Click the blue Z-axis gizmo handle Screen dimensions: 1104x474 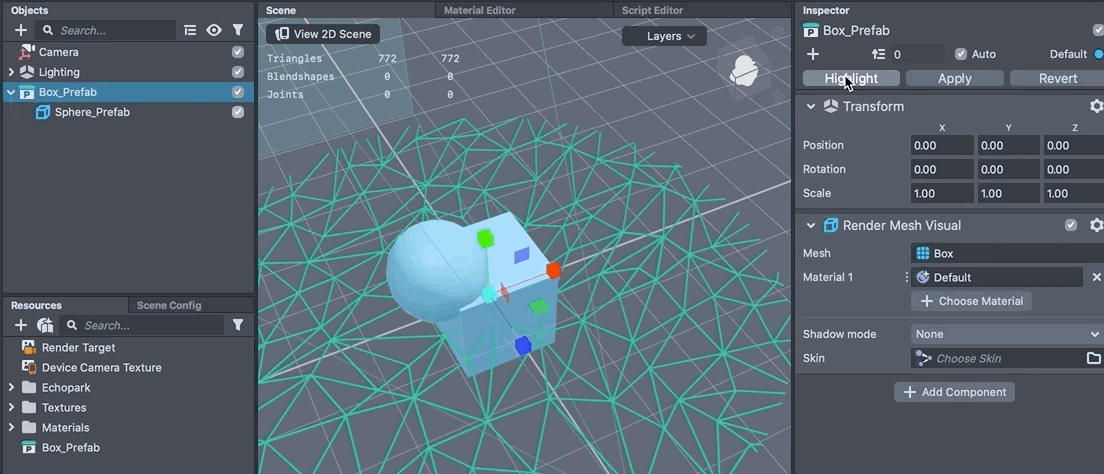tap(522, 346)
